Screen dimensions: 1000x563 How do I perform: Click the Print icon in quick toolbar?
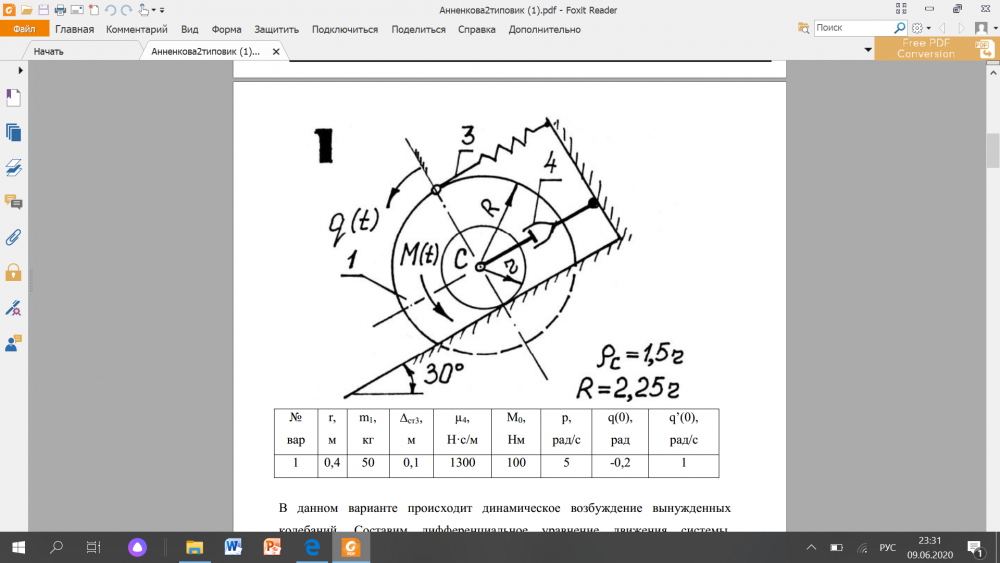(x=60, y=10)
